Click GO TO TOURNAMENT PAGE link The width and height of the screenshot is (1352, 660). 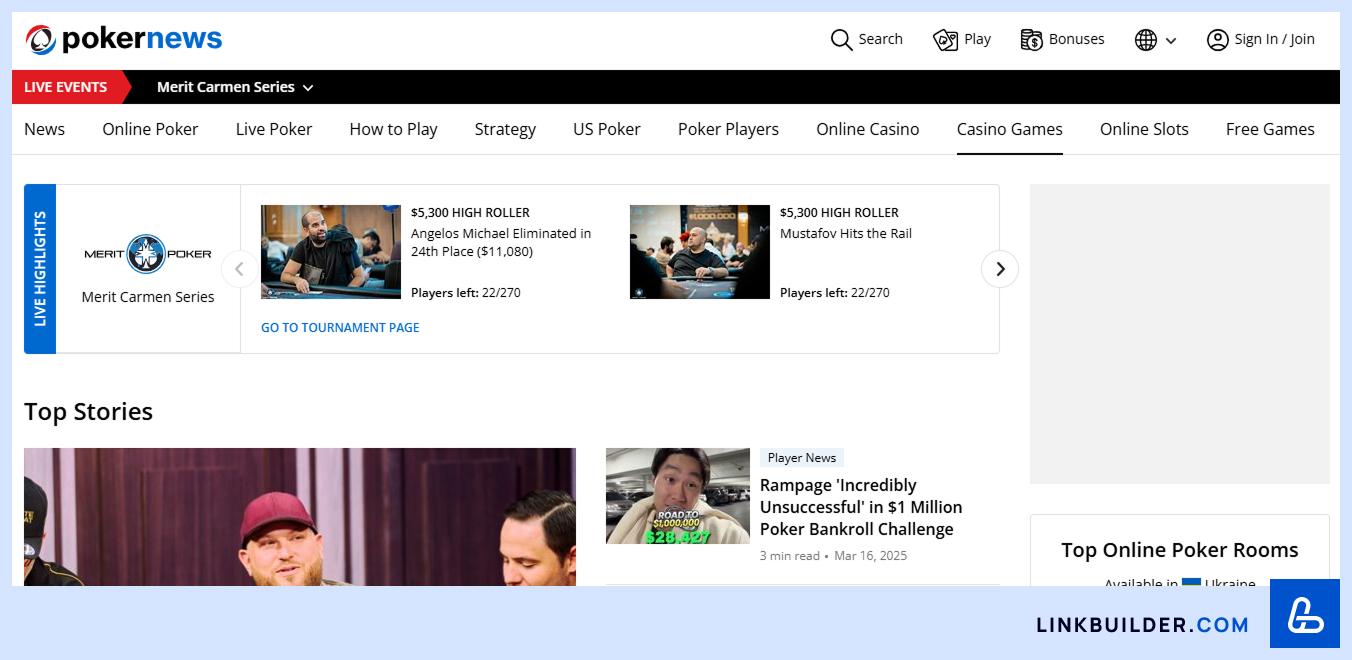coord(340,327)
